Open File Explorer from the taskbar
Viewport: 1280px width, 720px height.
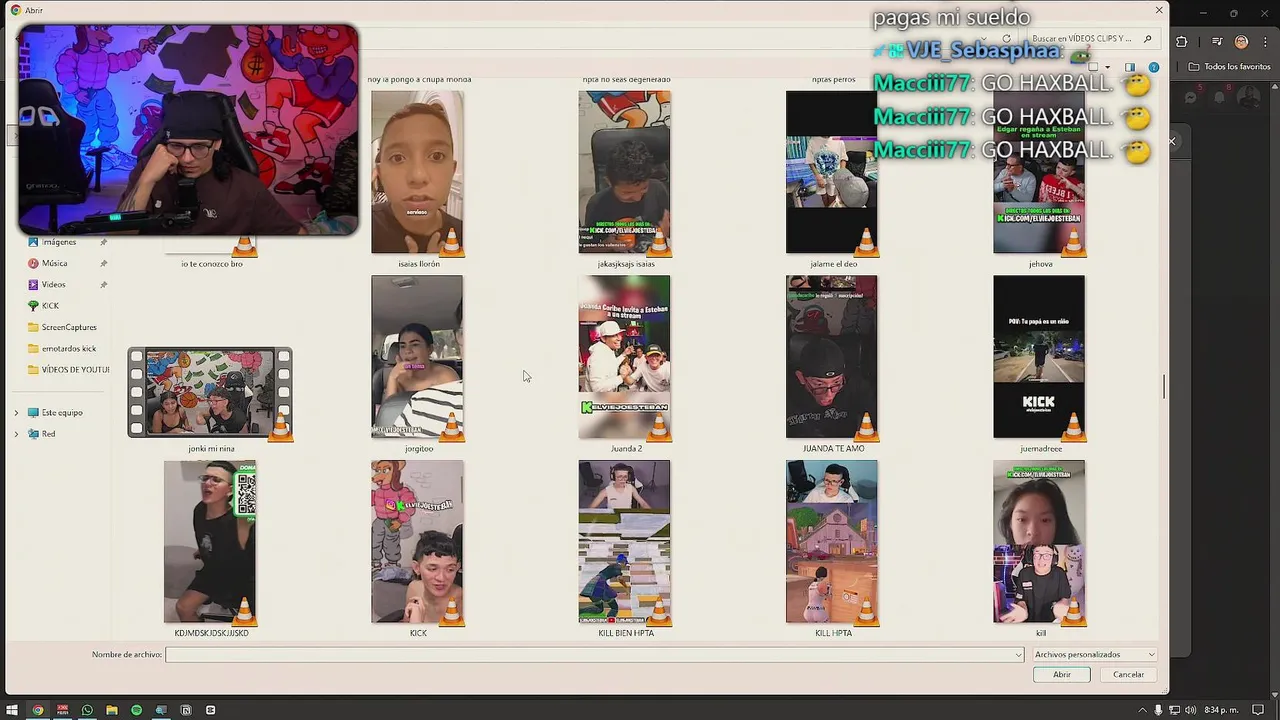pos(112,710)
